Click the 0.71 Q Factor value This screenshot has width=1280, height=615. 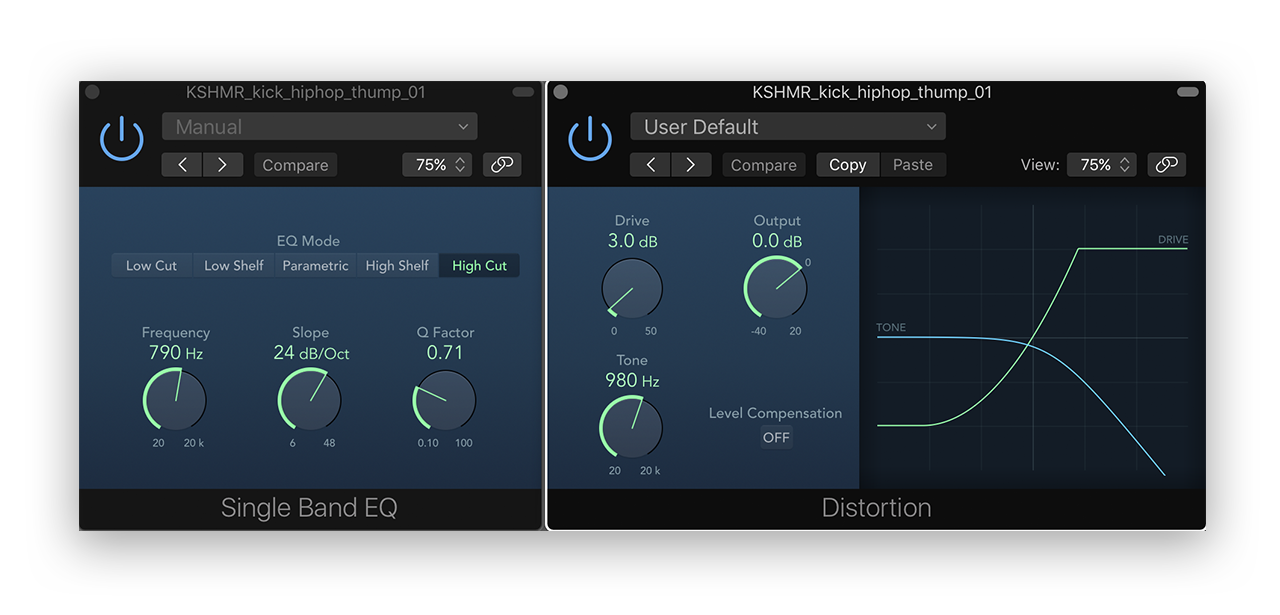[x=445, y=352]
